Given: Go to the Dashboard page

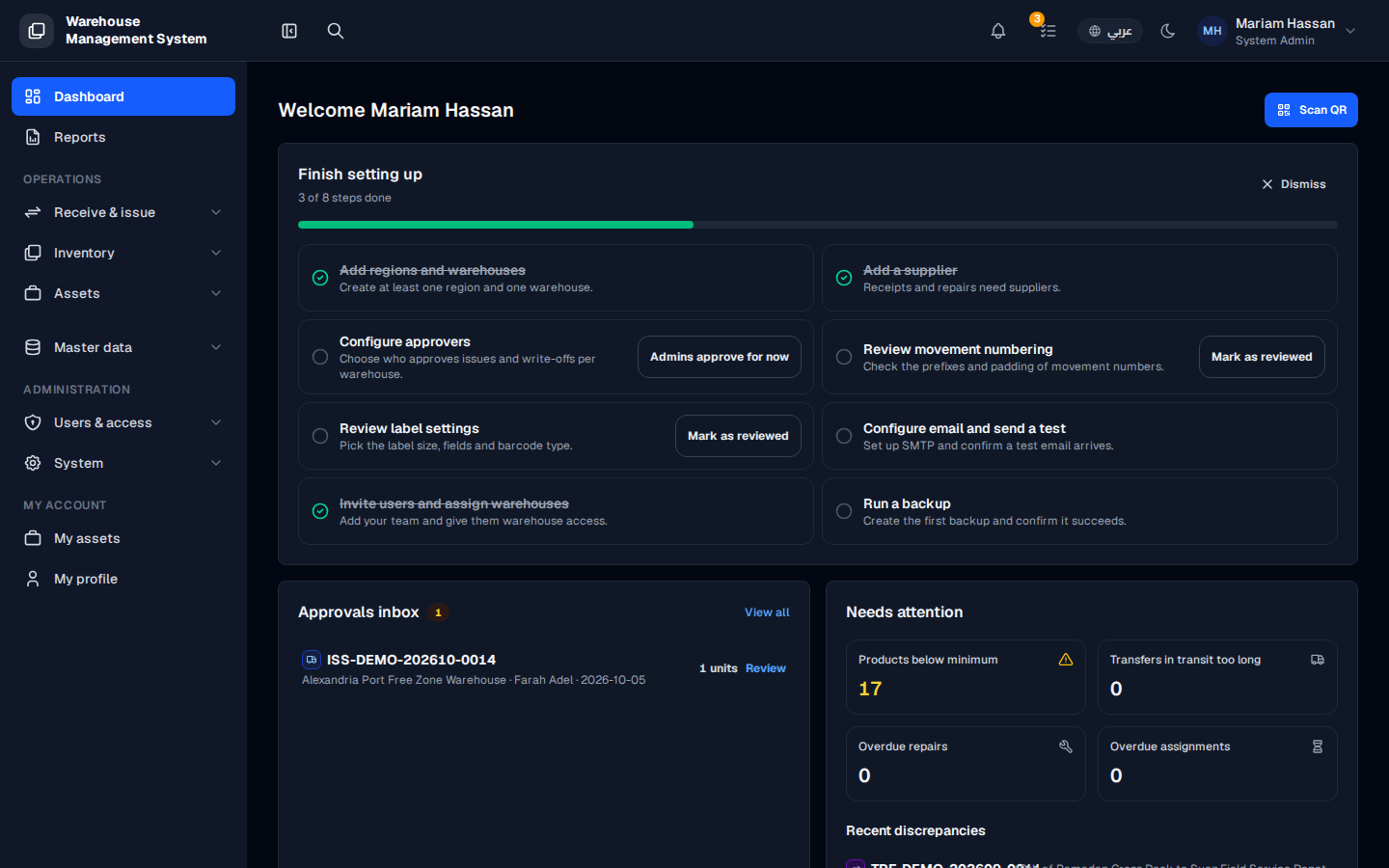Looking at the screenshot, I should 123,96.
